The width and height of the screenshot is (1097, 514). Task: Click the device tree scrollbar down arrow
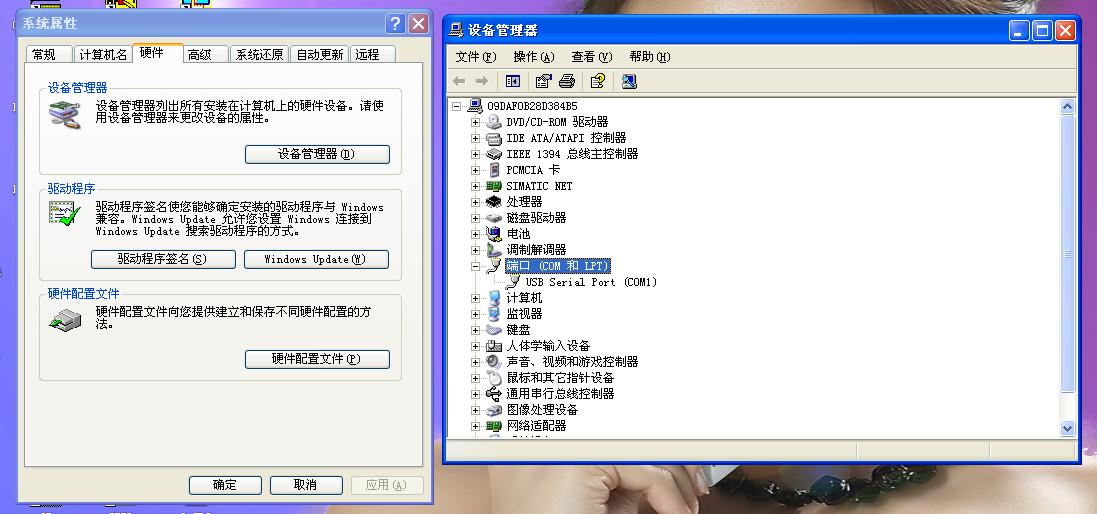[1067, 428]
